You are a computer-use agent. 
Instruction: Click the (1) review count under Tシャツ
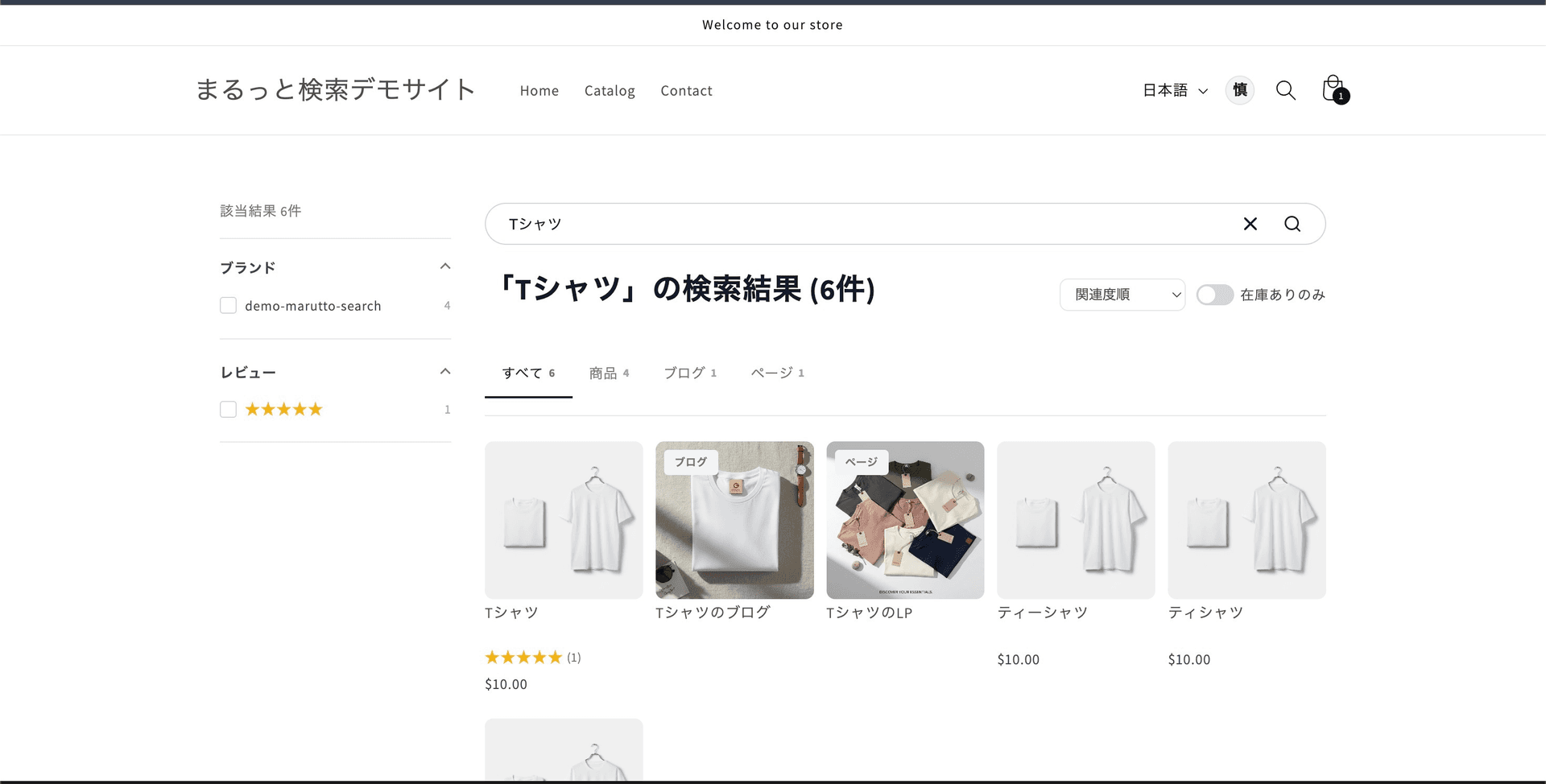coord(573,658)
